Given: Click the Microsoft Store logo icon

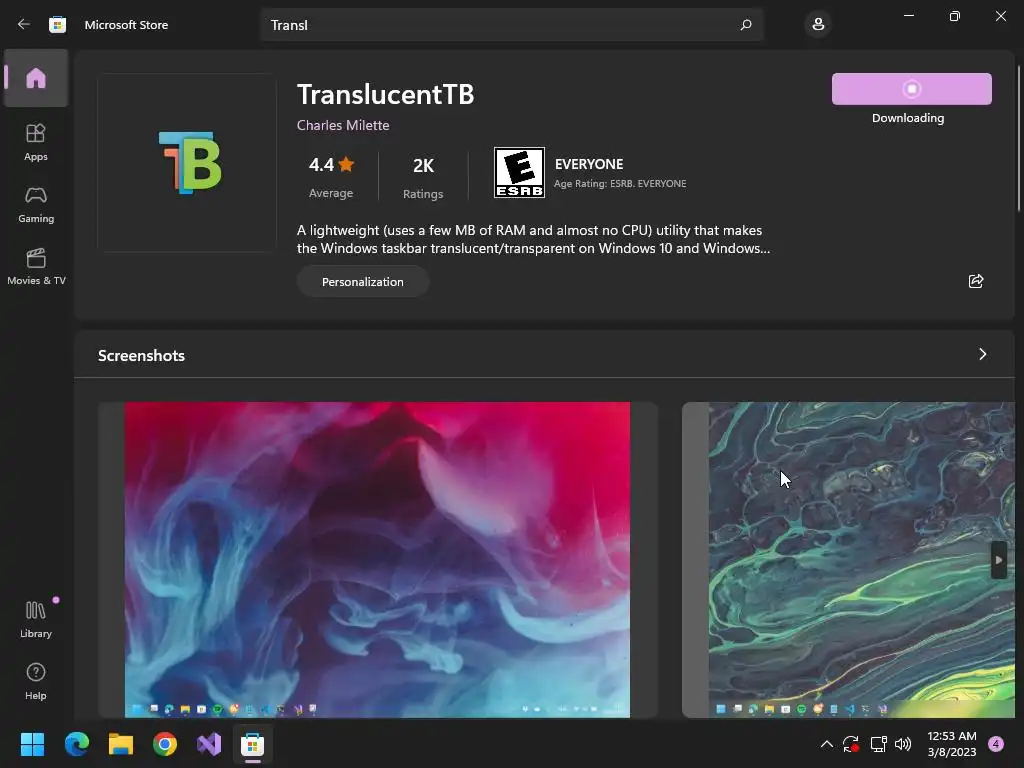Looking at the screenshot, I should 57,25.
